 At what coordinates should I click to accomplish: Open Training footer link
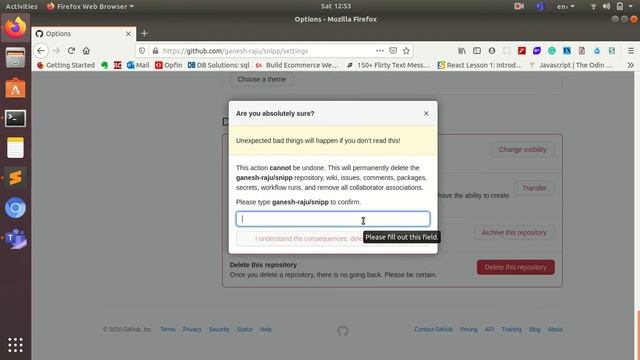click(x=511, y=329)
